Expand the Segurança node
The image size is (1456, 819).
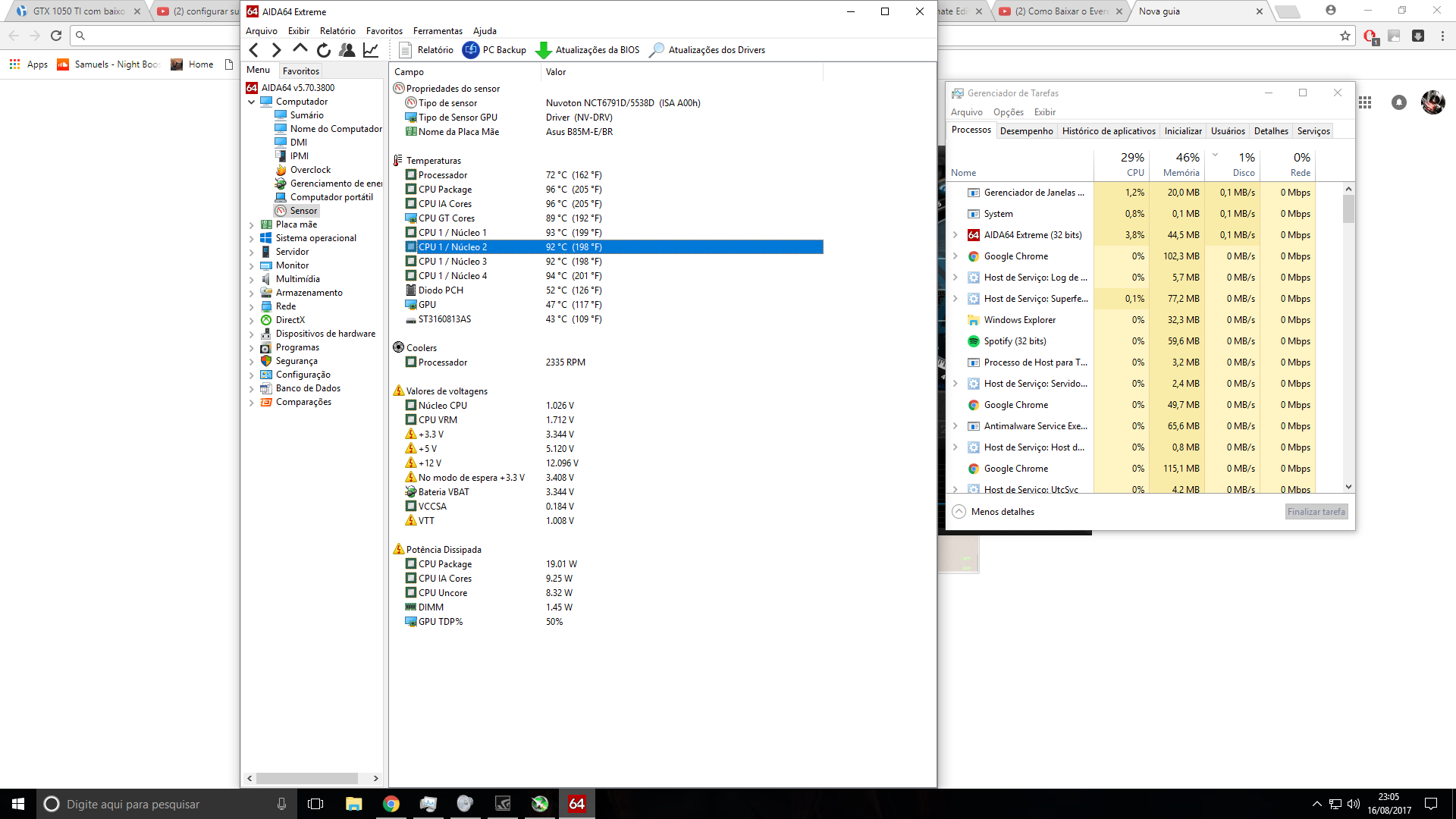[252, 361]
